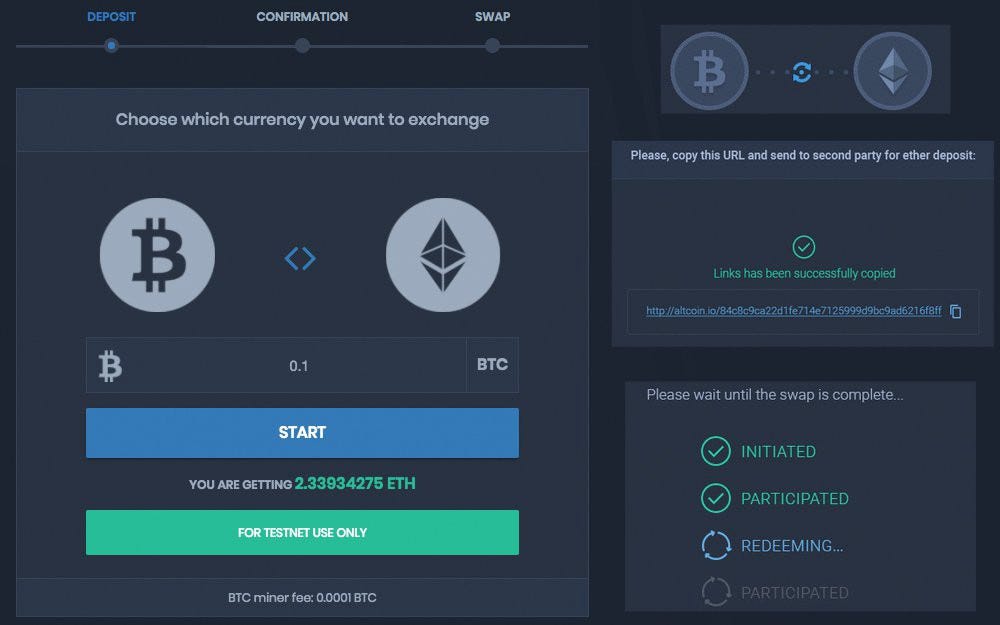Screen dimensions: 1000x625
Task: Click the large Ethereum coin icon
Action: [443, 255]
